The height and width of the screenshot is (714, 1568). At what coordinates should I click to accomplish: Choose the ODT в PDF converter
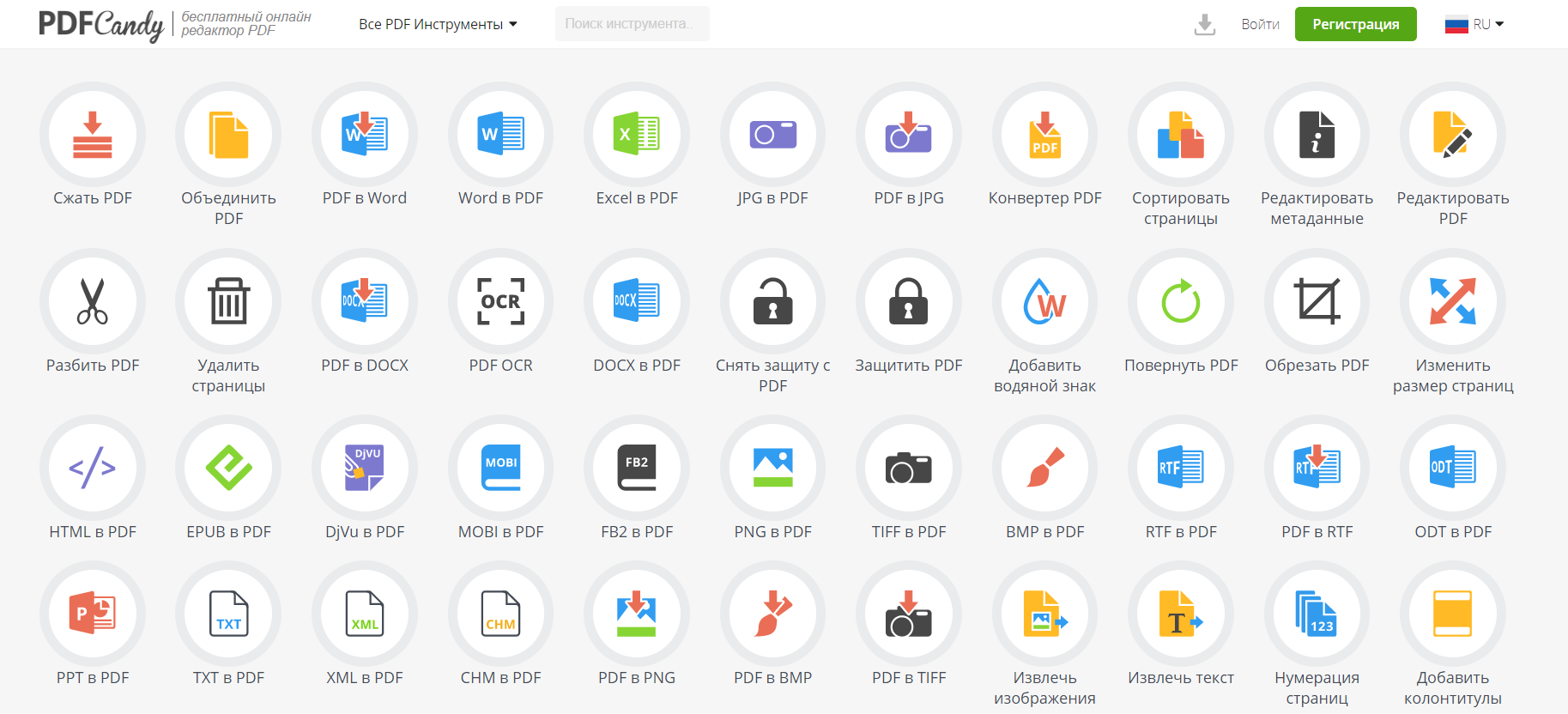coord(1453,468)
